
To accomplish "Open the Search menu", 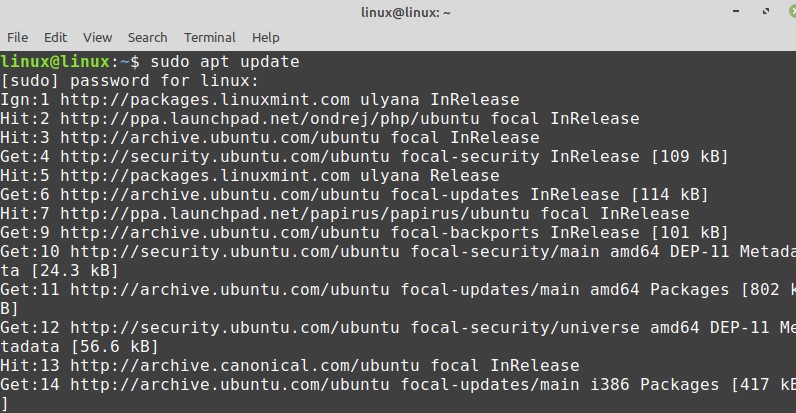I will (147, 37).
